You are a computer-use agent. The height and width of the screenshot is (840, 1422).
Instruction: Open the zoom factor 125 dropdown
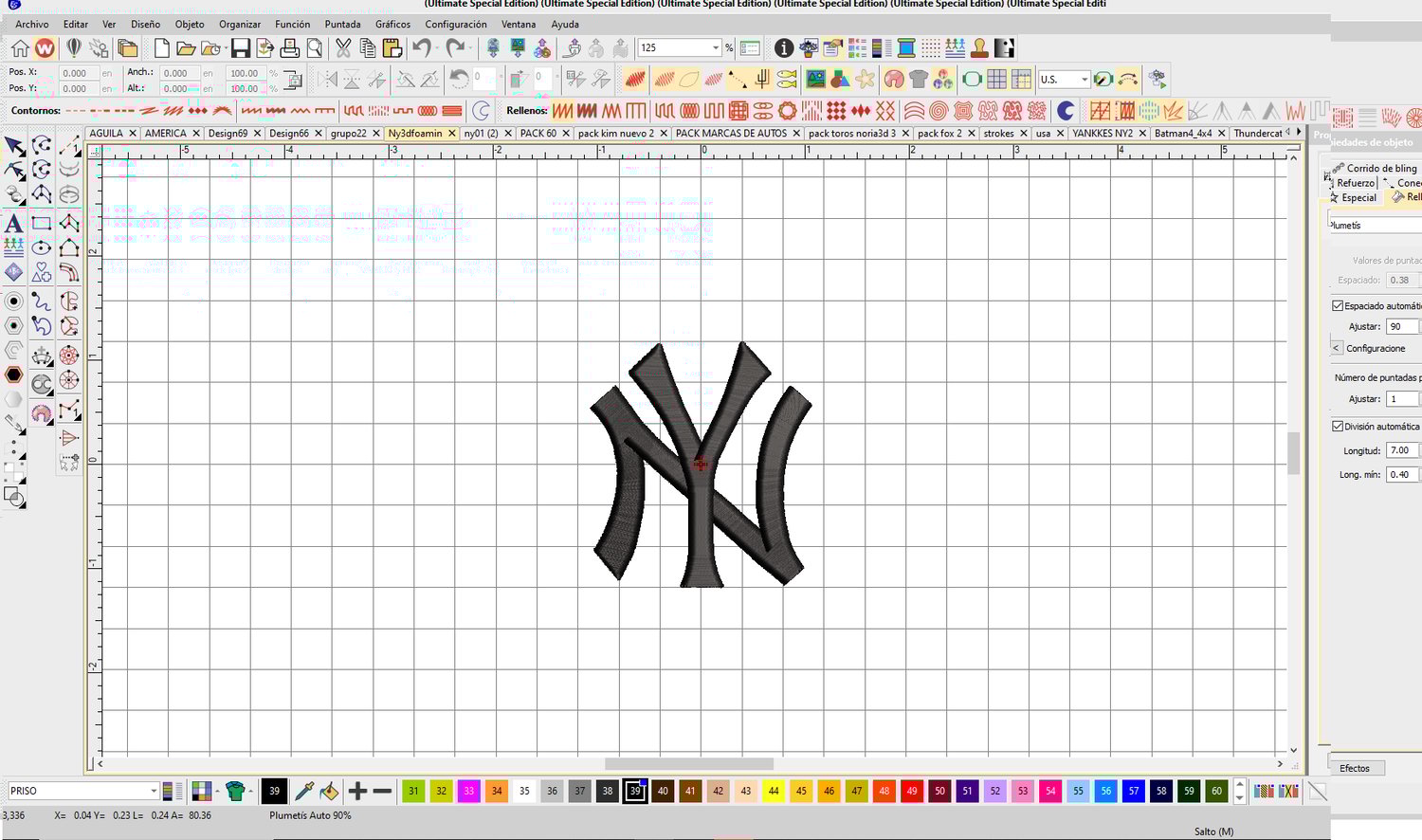(716, 48)
